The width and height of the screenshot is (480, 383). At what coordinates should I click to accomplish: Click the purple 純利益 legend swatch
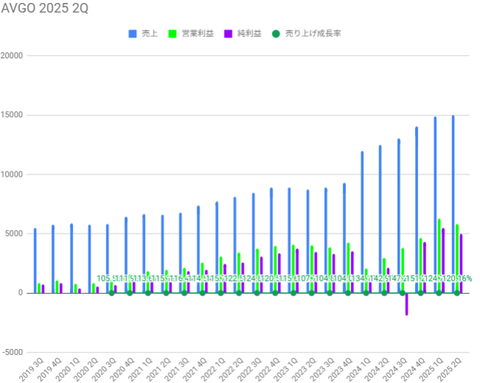[x=228, y=34]
